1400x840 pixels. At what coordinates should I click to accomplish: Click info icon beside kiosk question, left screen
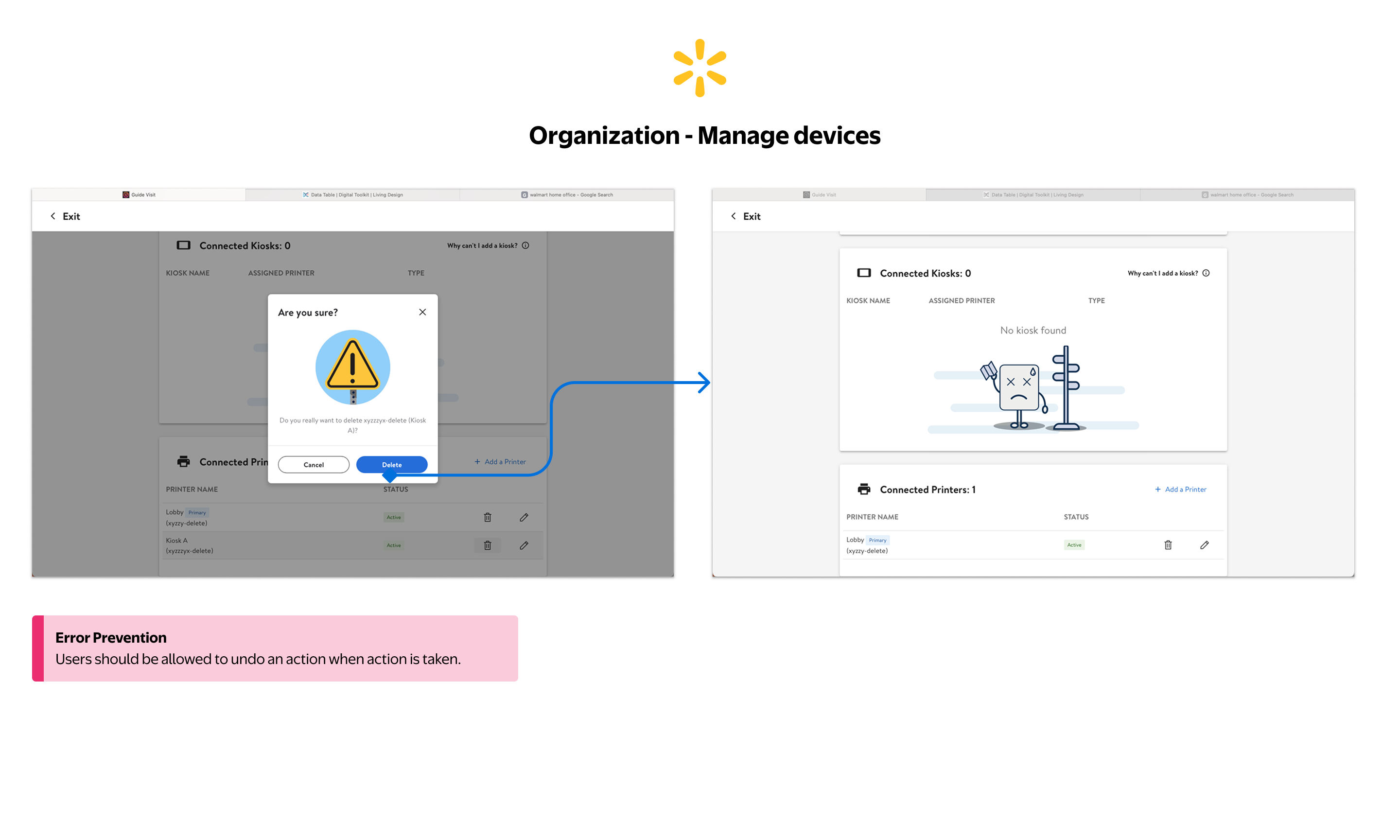pyautogui.click(x=525, y=245)
